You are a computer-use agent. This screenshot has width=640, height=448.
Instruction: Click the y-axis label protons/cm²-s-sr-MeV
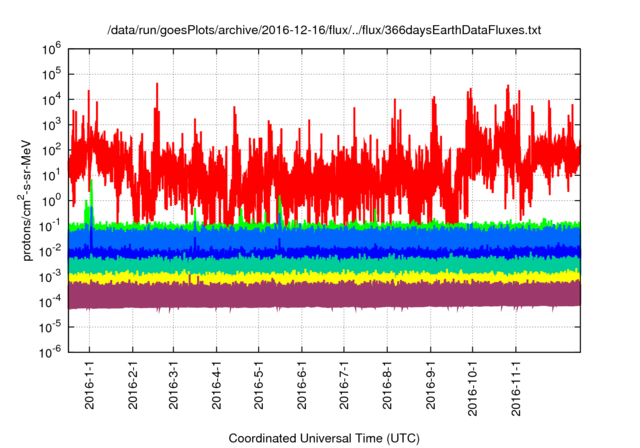(25, 200)
